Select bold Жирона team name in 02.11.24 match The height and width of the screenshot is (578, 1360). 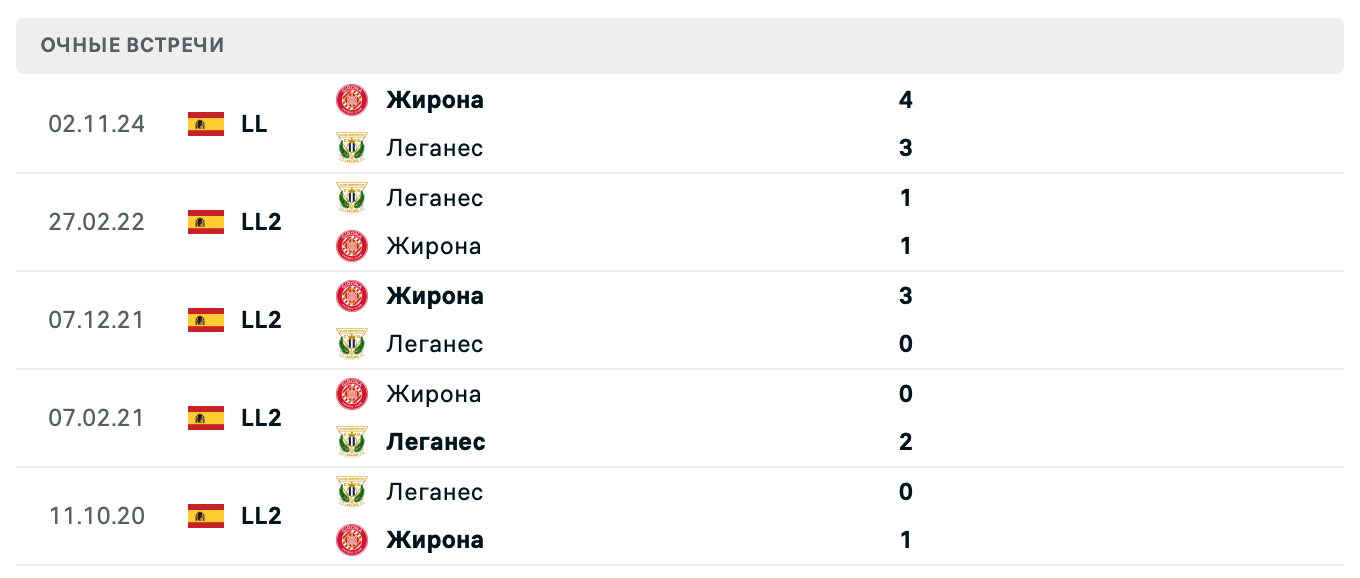[435, 100]
